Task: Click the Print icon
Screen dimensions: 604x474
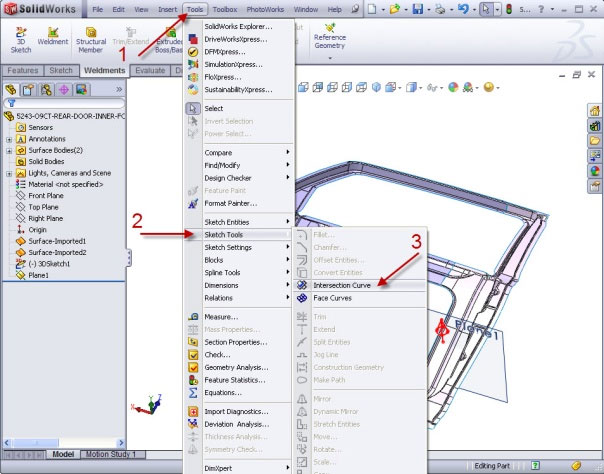Action: [440, 9]
